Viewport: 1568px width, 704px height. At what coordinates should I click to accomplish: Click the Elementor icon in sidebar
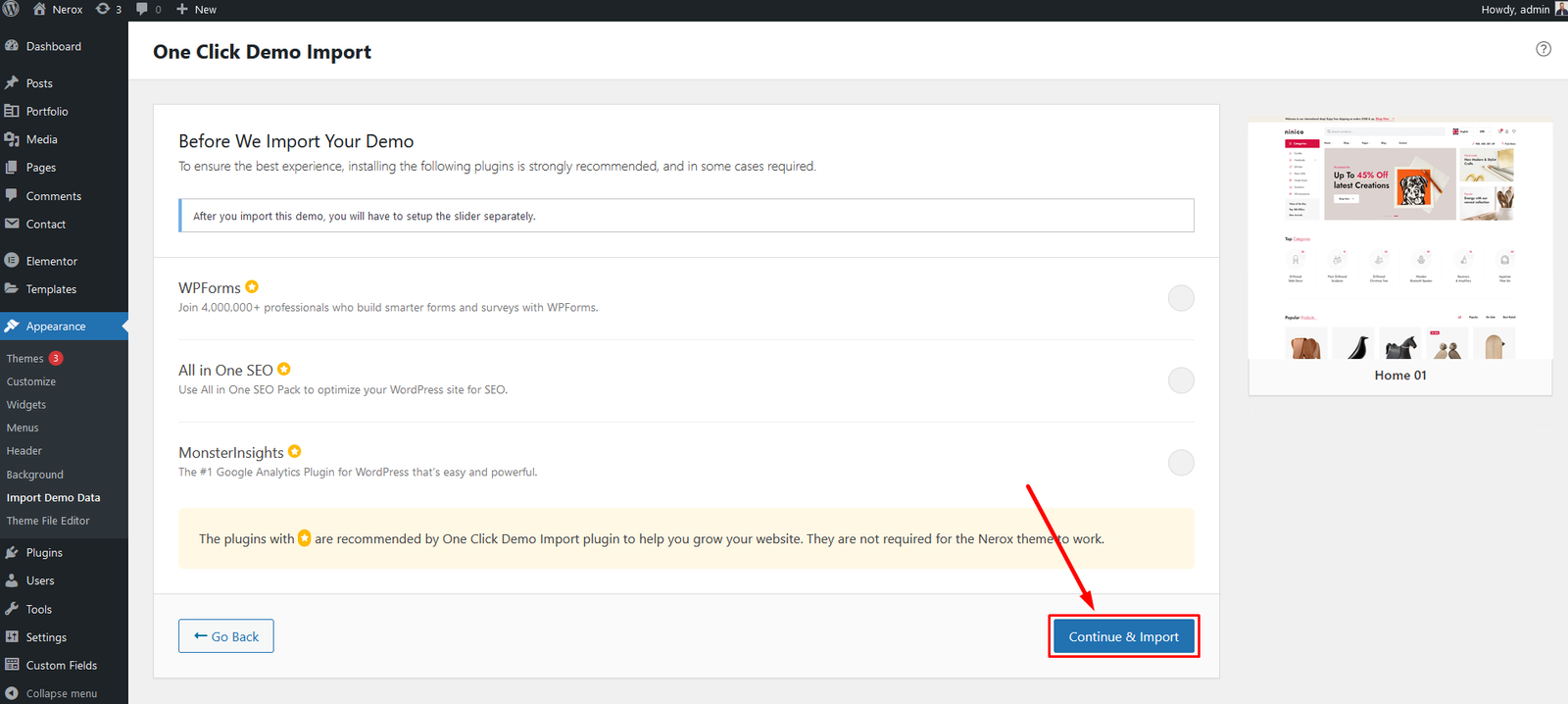[x=12, y=261]
